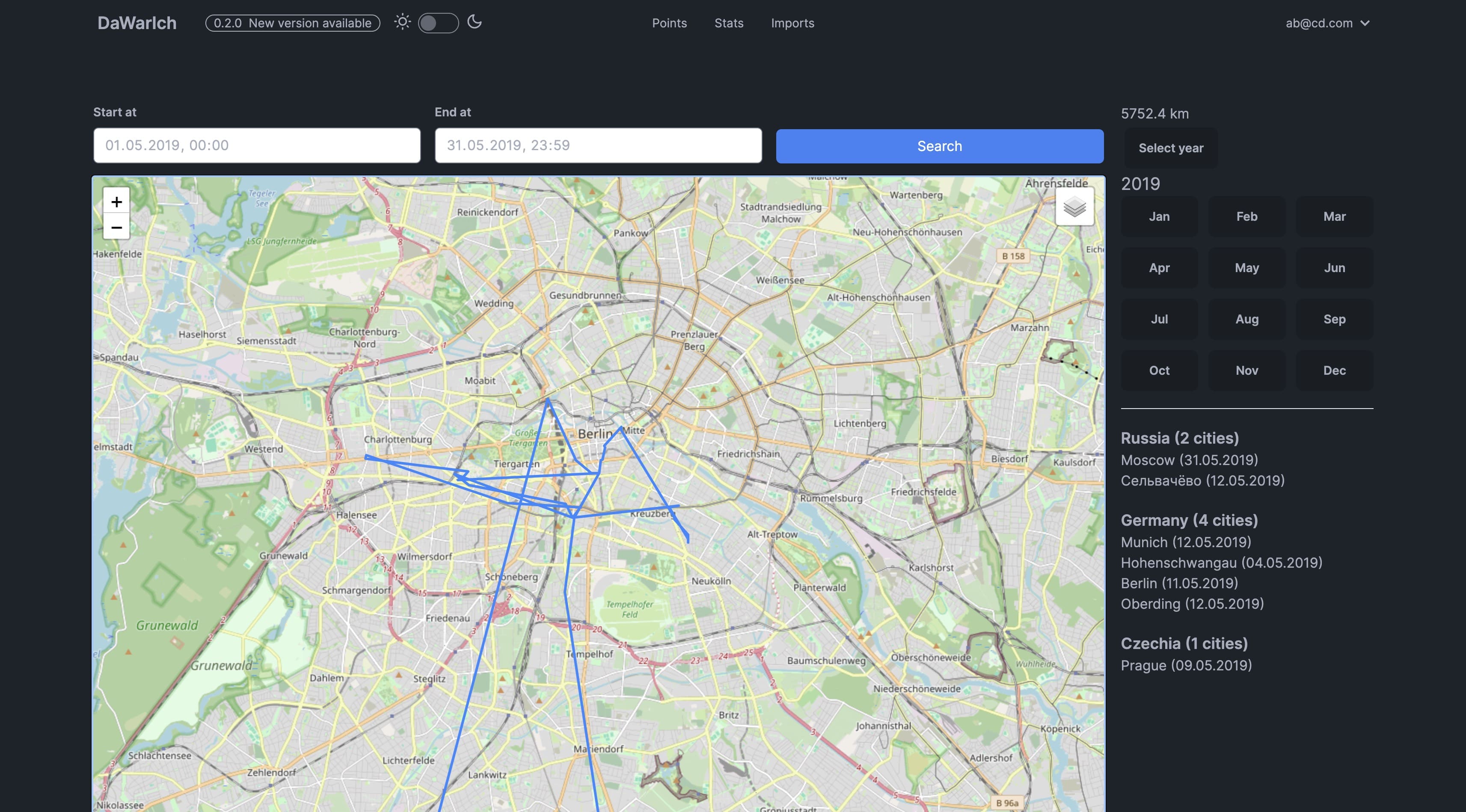
Task: Open the Select year dropdown
Action: (1171, 148)
